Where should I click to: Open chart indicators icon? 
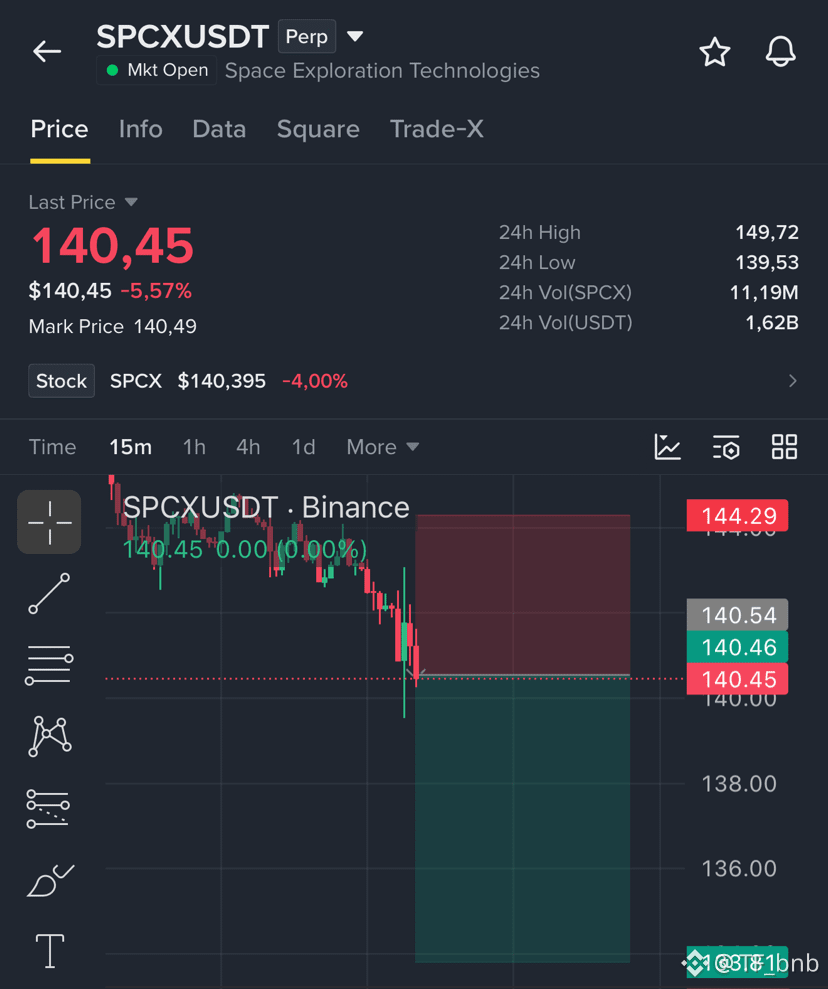coord(667,447)
